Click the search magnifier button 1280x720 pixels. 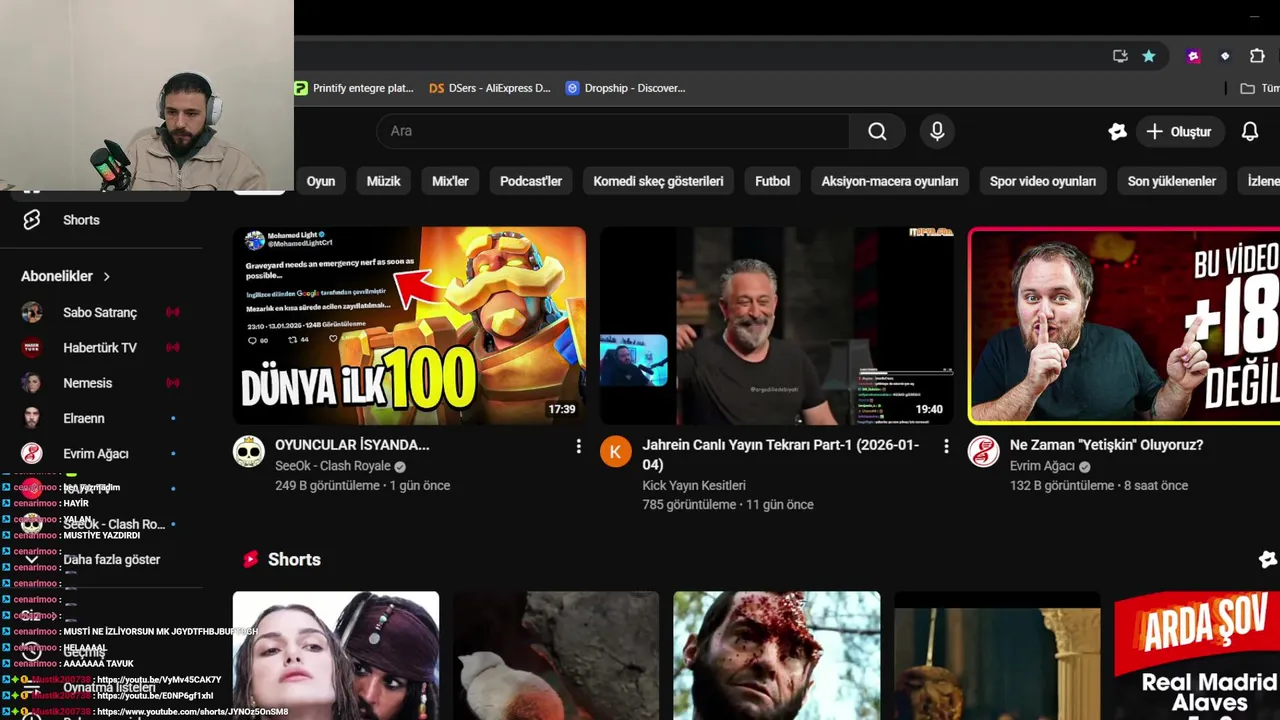point(877,131)
